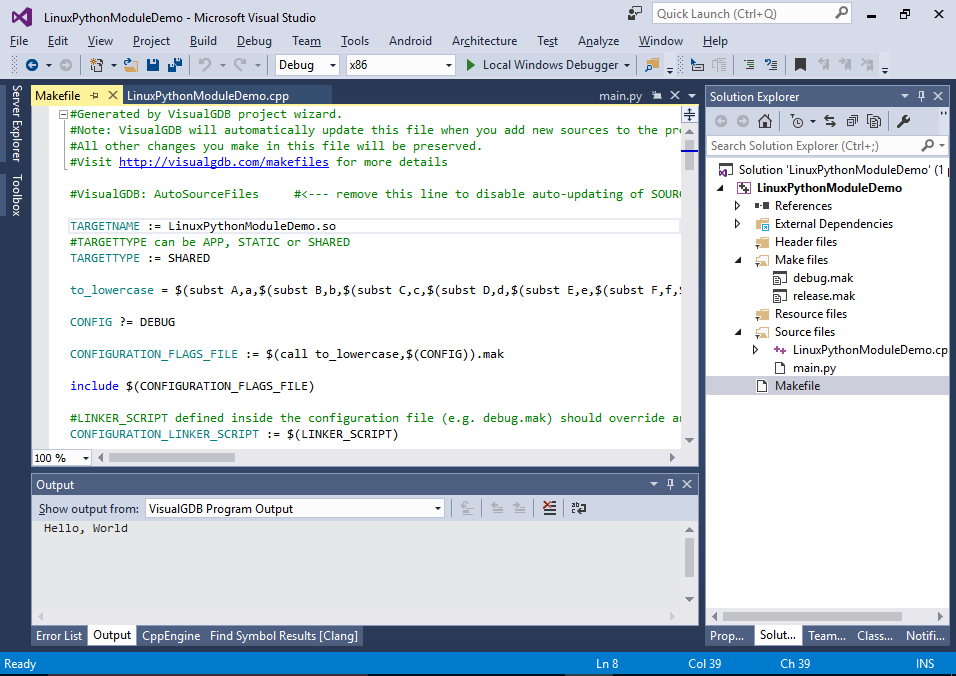Expand the External Dependencies node

tap(737, 224)
